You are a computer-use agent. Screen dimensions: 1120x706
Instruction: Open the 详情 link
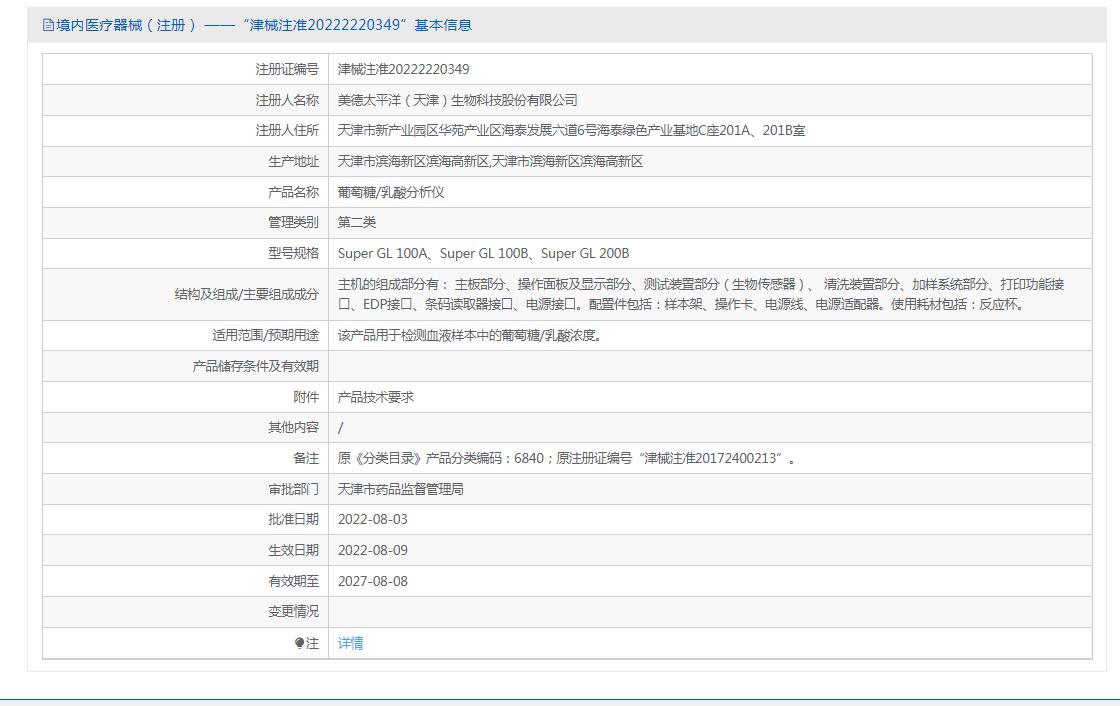(350, 643)
